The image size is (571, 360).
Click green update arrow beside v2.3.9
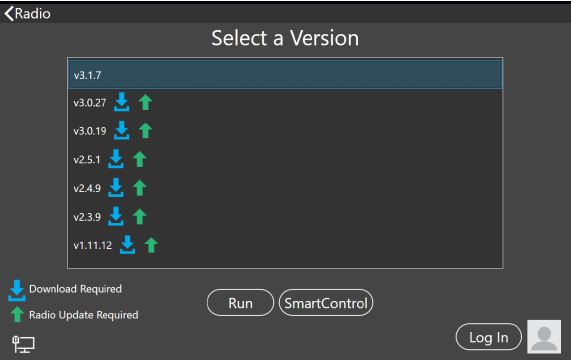pyautogui.click(x=139, y=217)
